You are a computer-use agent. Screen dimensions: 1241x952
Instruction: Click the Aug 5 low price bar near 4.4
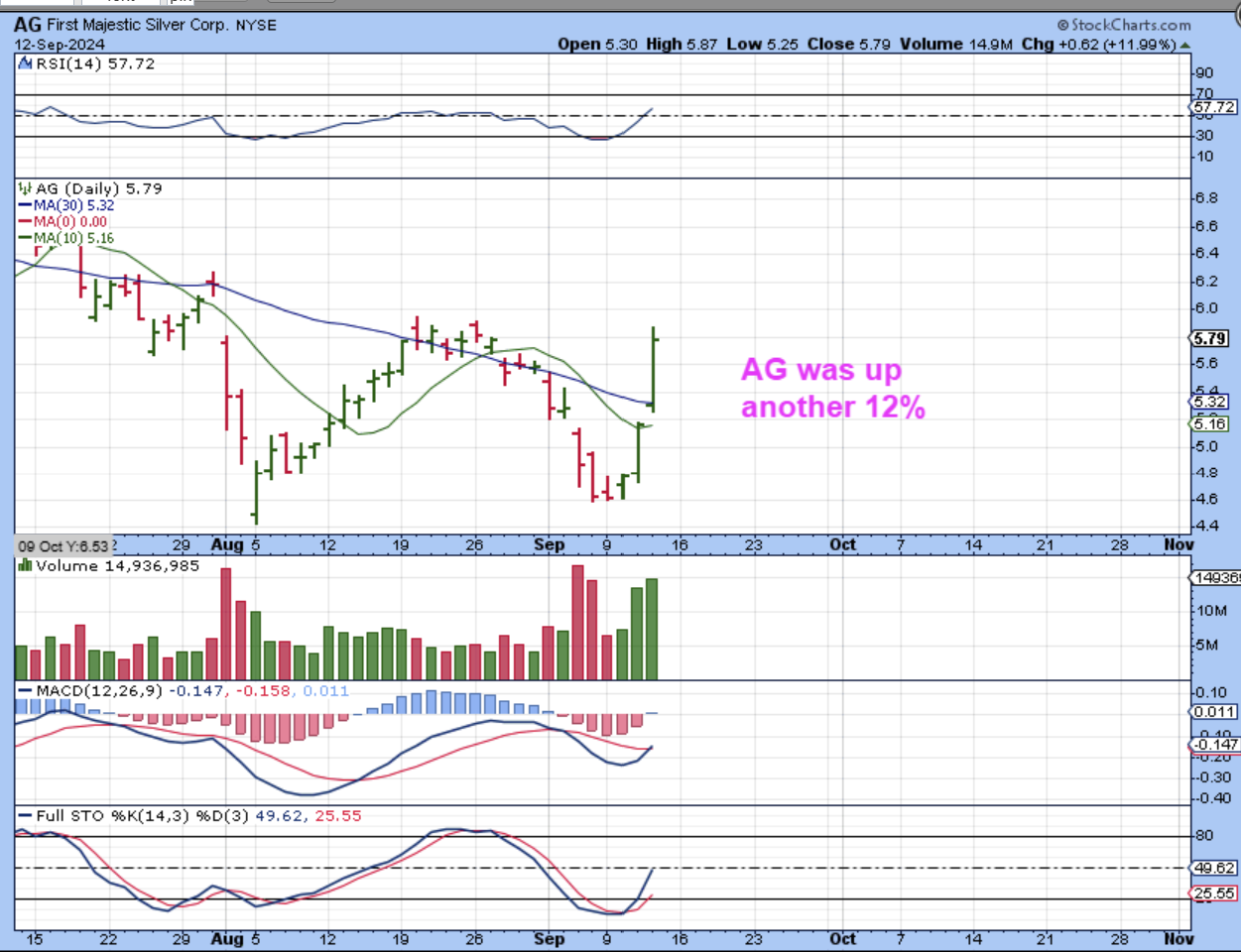[256, 492]
